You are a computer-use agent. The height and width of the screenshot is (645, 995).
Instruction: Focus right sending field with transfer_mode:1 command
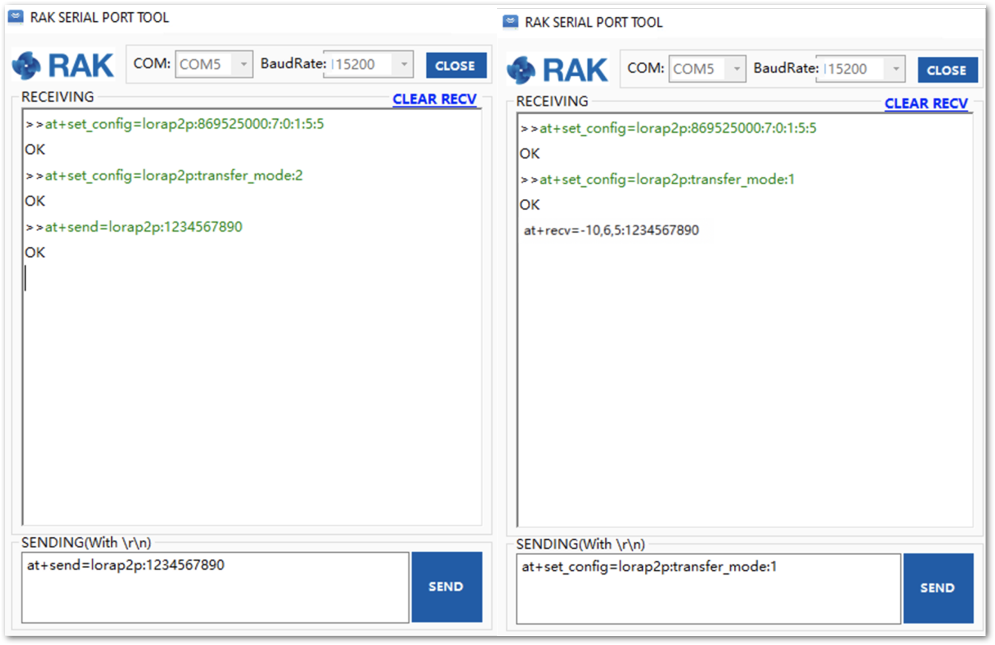tap(708, 588)
